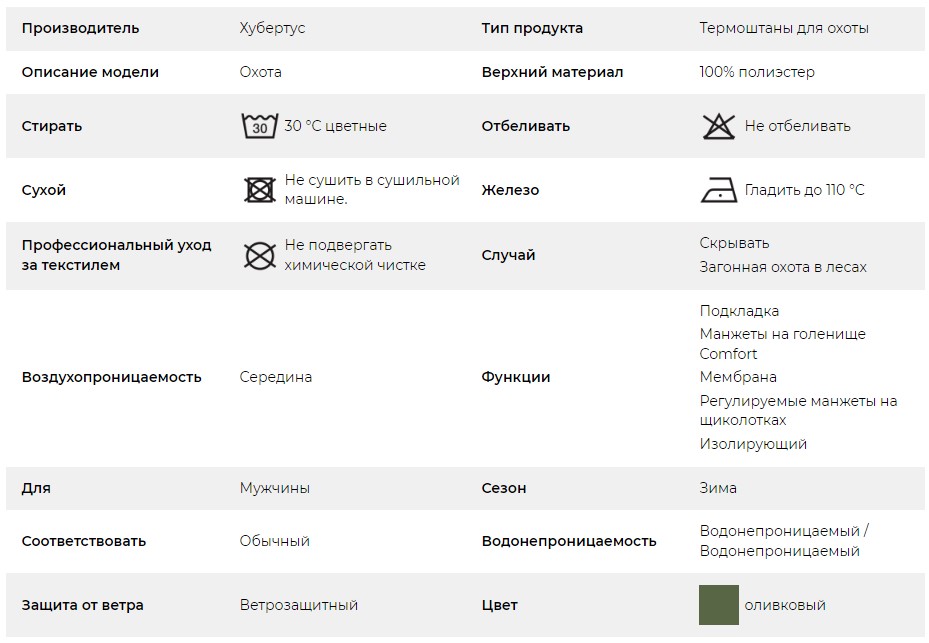Click the do-not-tumble-dry crossed square icon

pos(260,190)
